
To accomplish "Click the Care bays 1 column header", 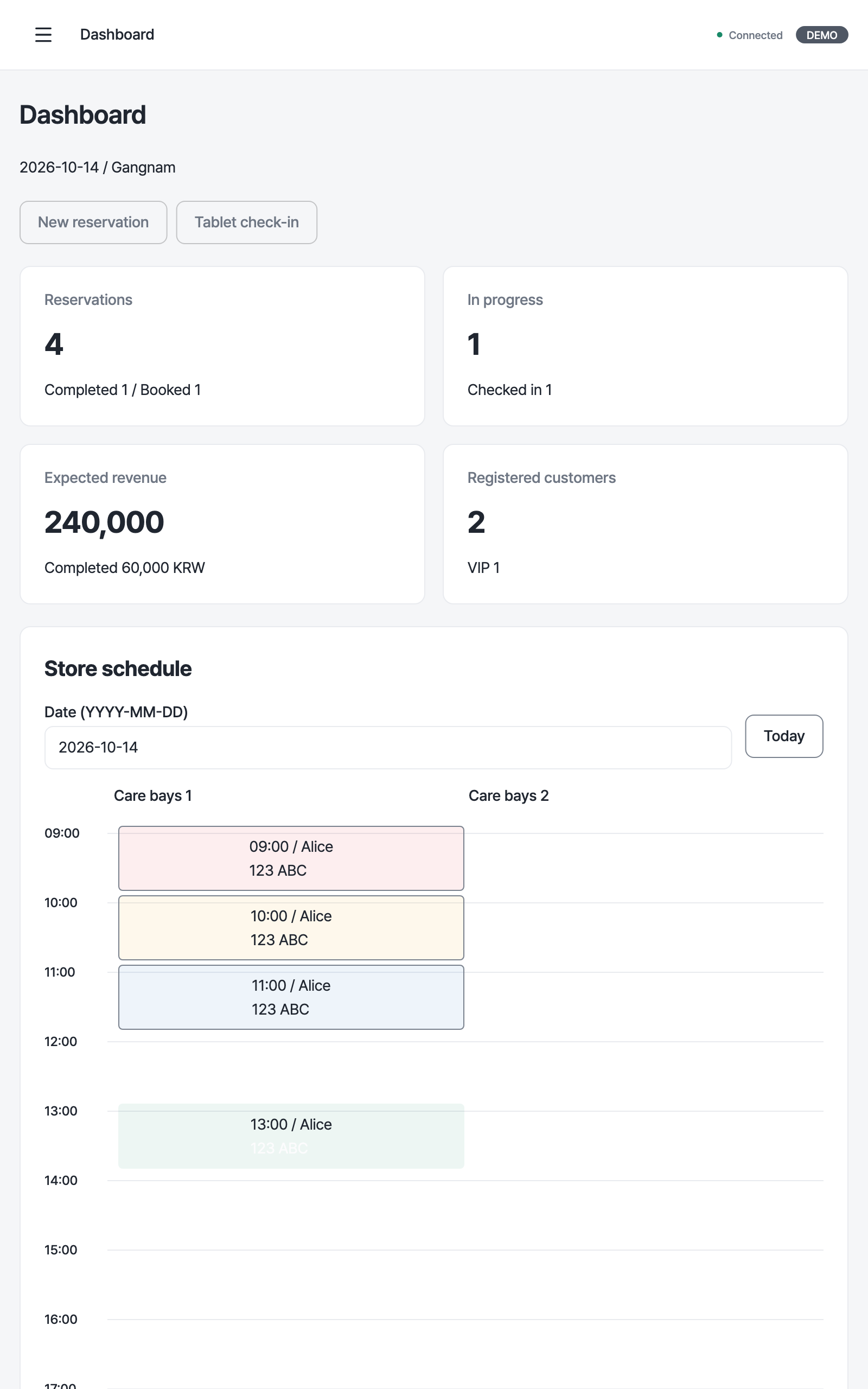I will click(152, 795).
